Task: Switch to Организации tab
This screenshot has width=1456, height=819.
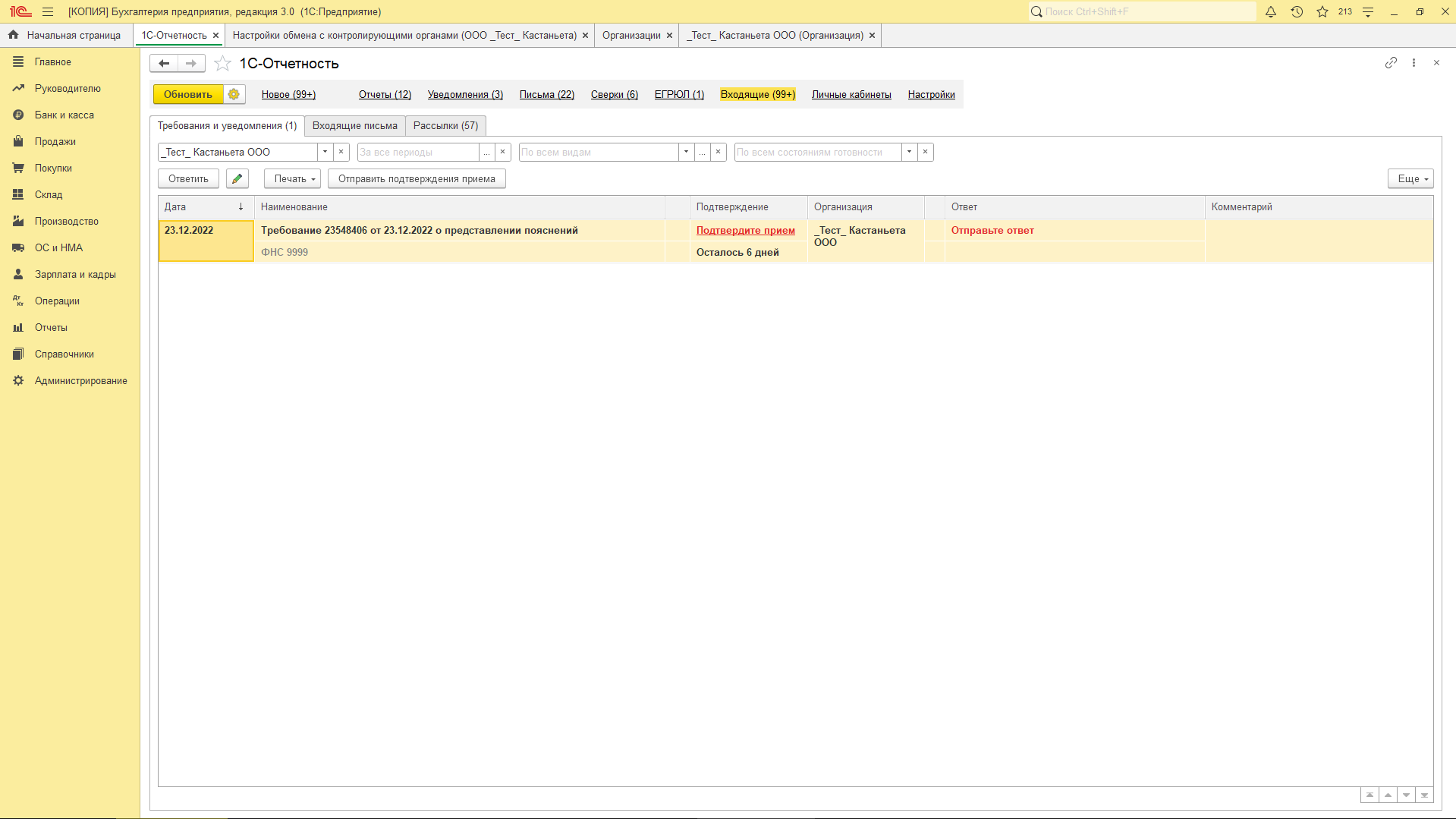Action: click(631, 35)
